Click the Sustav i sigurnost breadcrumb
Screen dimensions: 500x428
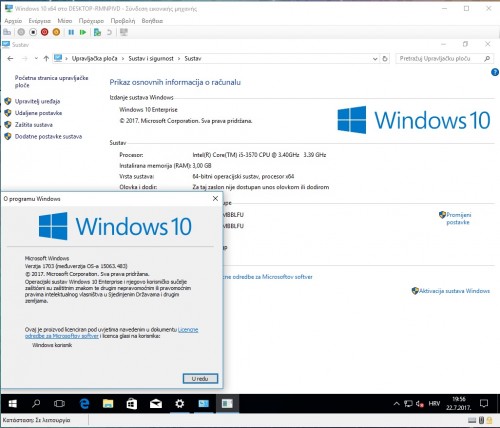151,59
